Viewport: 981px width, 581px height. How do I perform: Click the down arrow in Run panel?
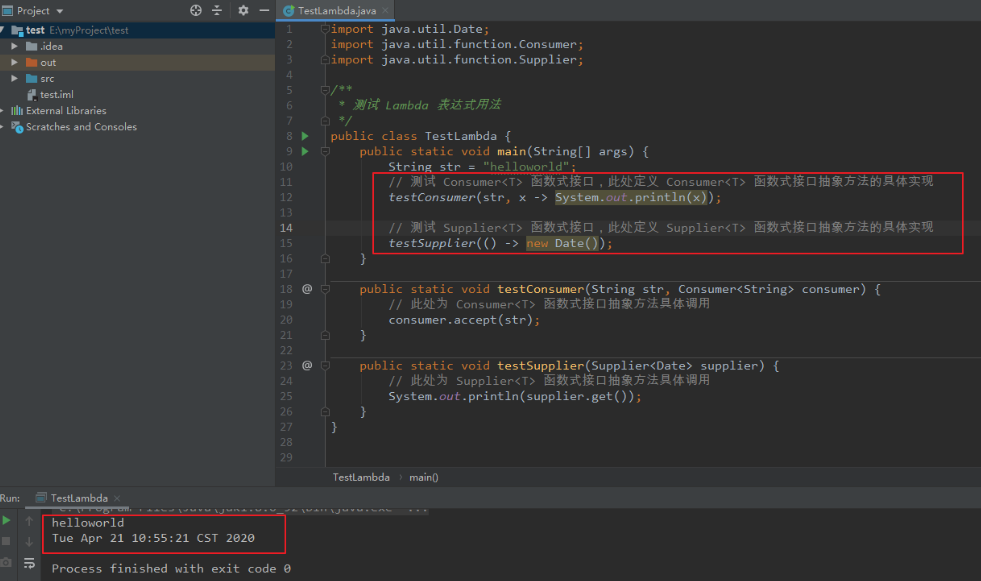coord(29,542)
